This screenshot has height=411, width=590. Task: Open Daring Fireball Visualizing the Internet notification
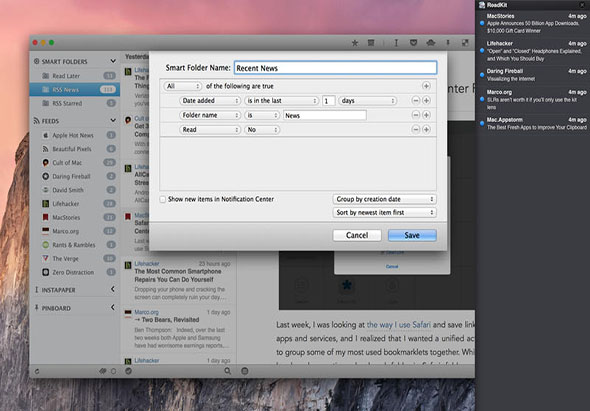pyautogui.click(x=533, y=75)
